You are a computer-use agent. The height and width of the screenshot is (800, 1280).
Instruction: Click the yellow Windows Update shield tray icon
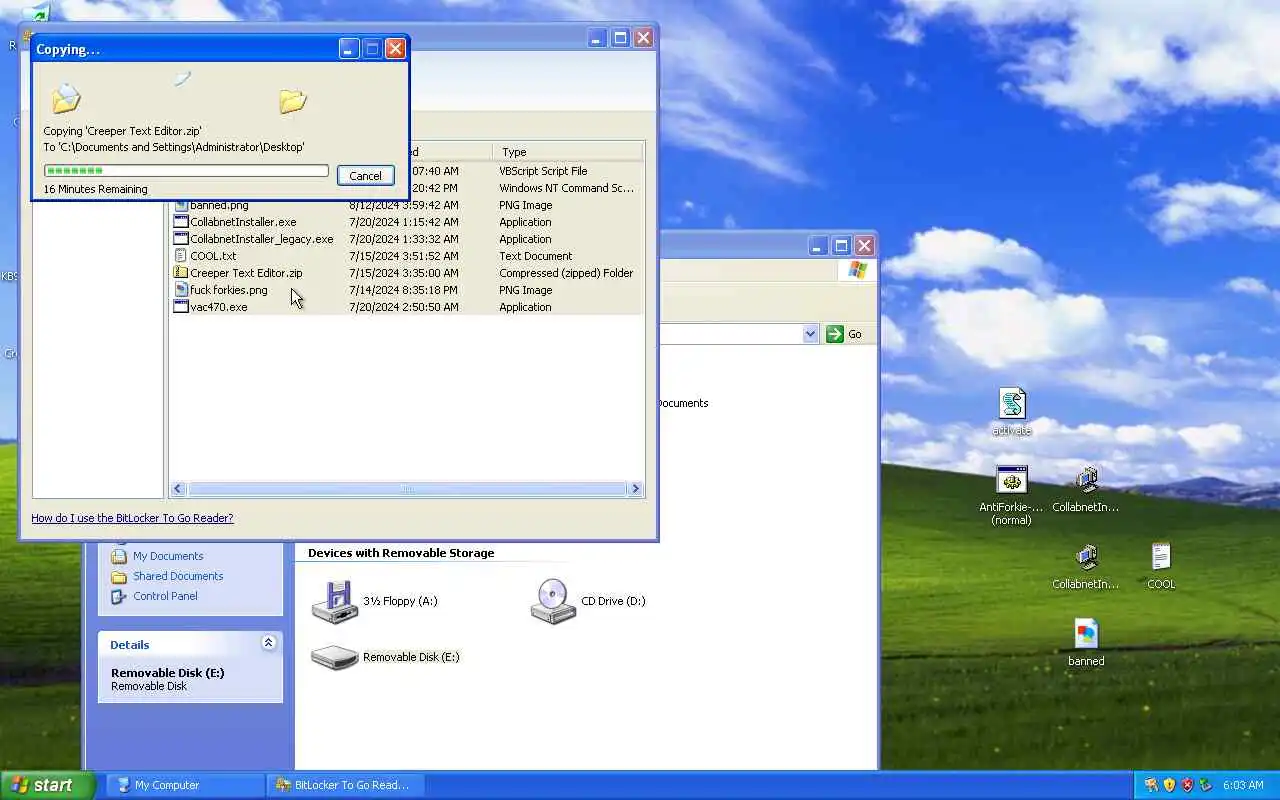click(x=1169, y=785)
